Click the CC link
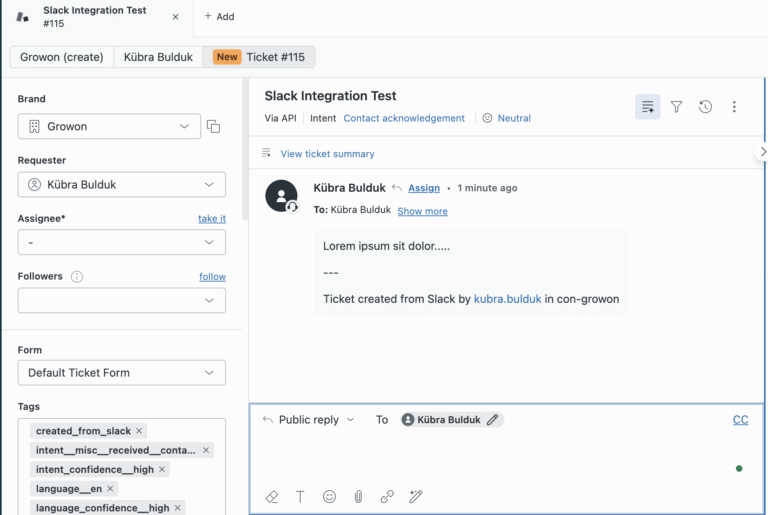768x515 pixels. click(x=741, y=420)
